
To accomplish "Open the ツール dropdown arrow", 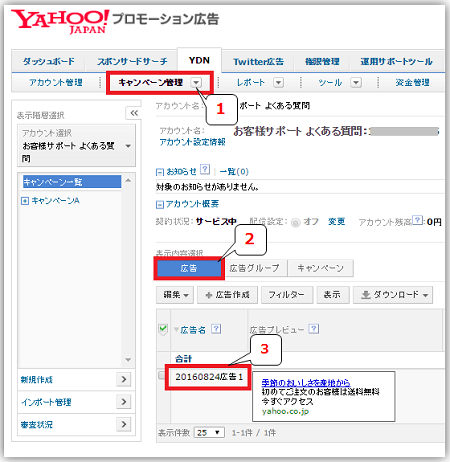I will pos(356,82).
